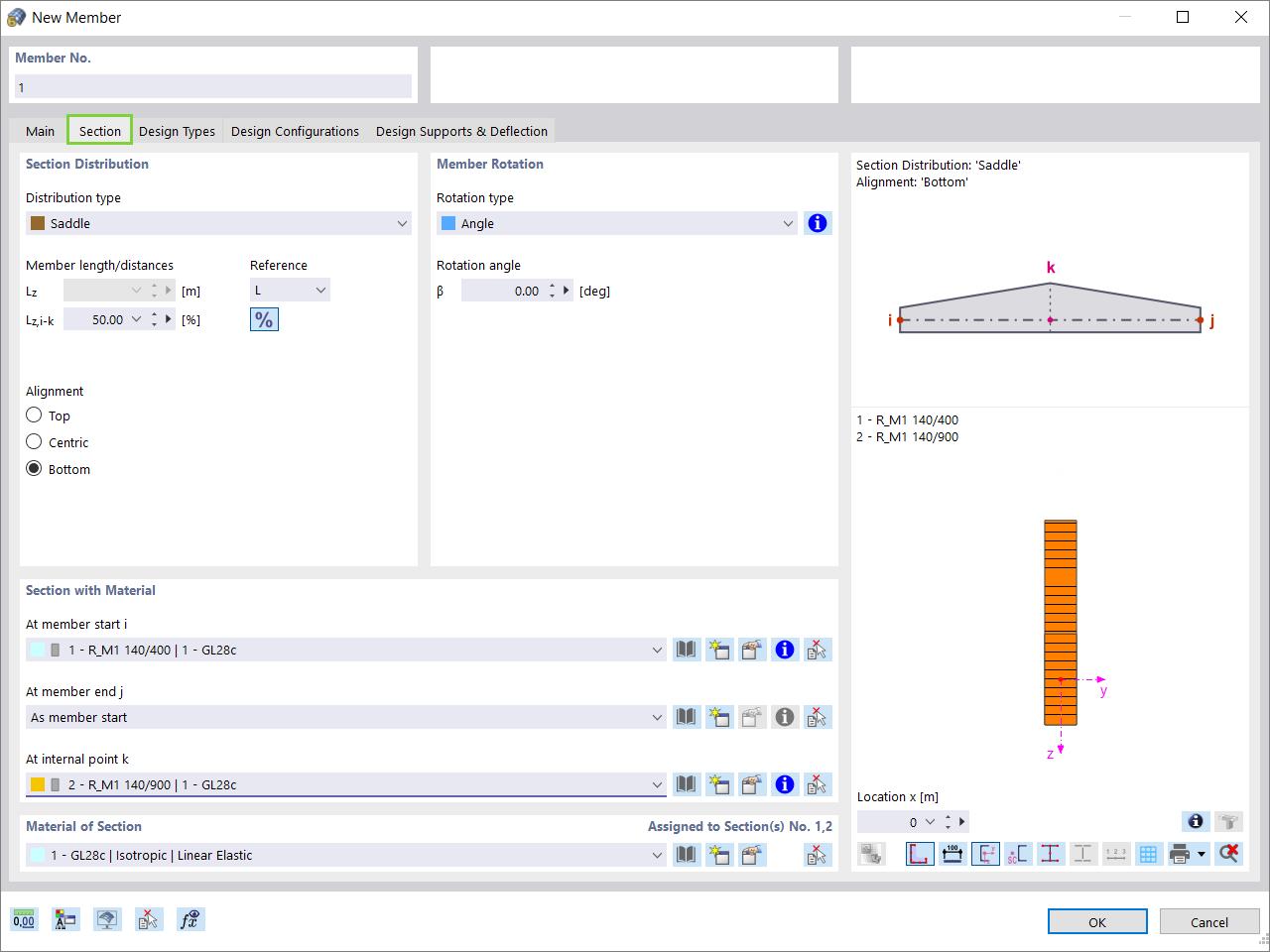Open the Design Supports & Deflection tab
This screenshot has width=1270, height=952.
click(x=461, y=131)
